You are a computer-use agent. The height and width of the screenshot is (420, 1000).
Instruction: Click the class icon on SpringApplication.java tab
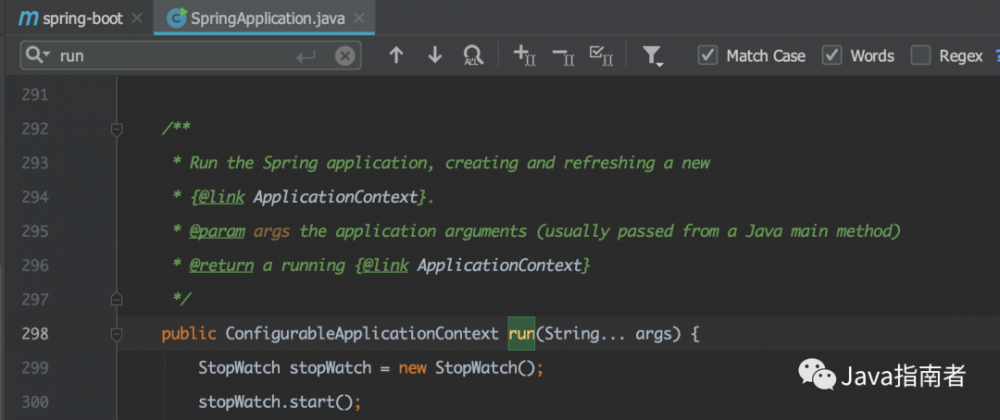[x=176, y=18]
